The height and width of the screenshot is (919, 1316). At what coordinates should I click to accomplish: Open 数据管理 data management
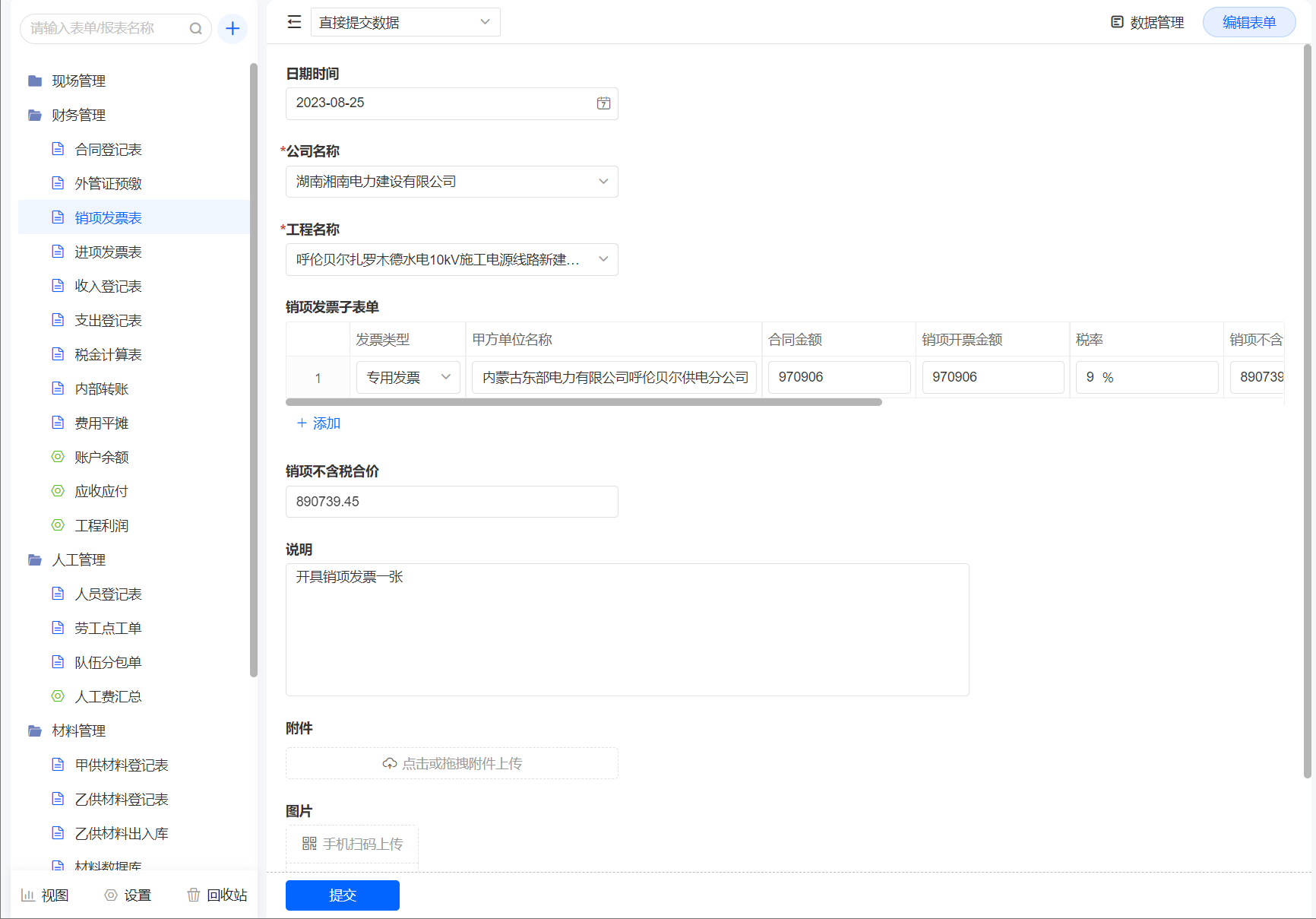point(1147,23)
